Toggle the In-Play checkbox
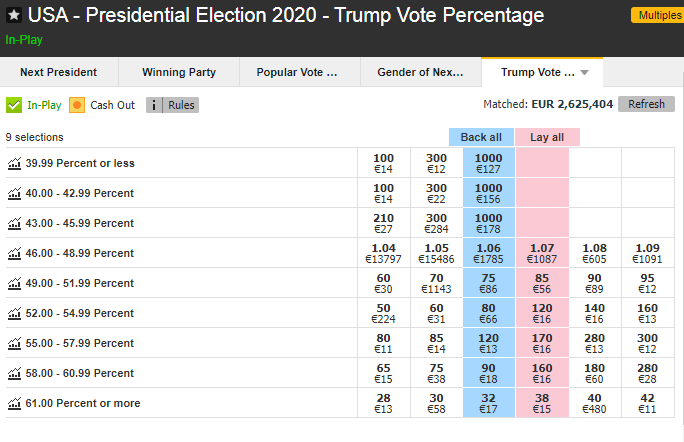The width and height of the screenshot is (684, 442). click(14, 105)
